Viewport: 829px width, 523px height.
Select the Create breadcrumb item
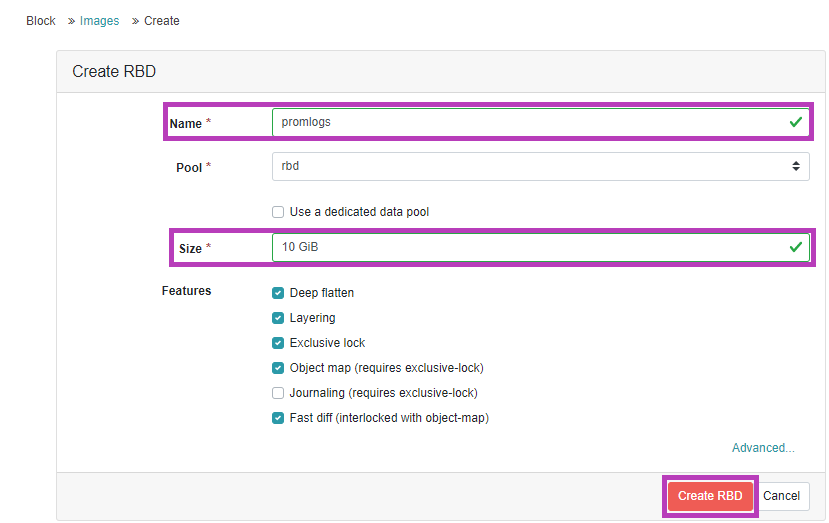click(162, 21)
